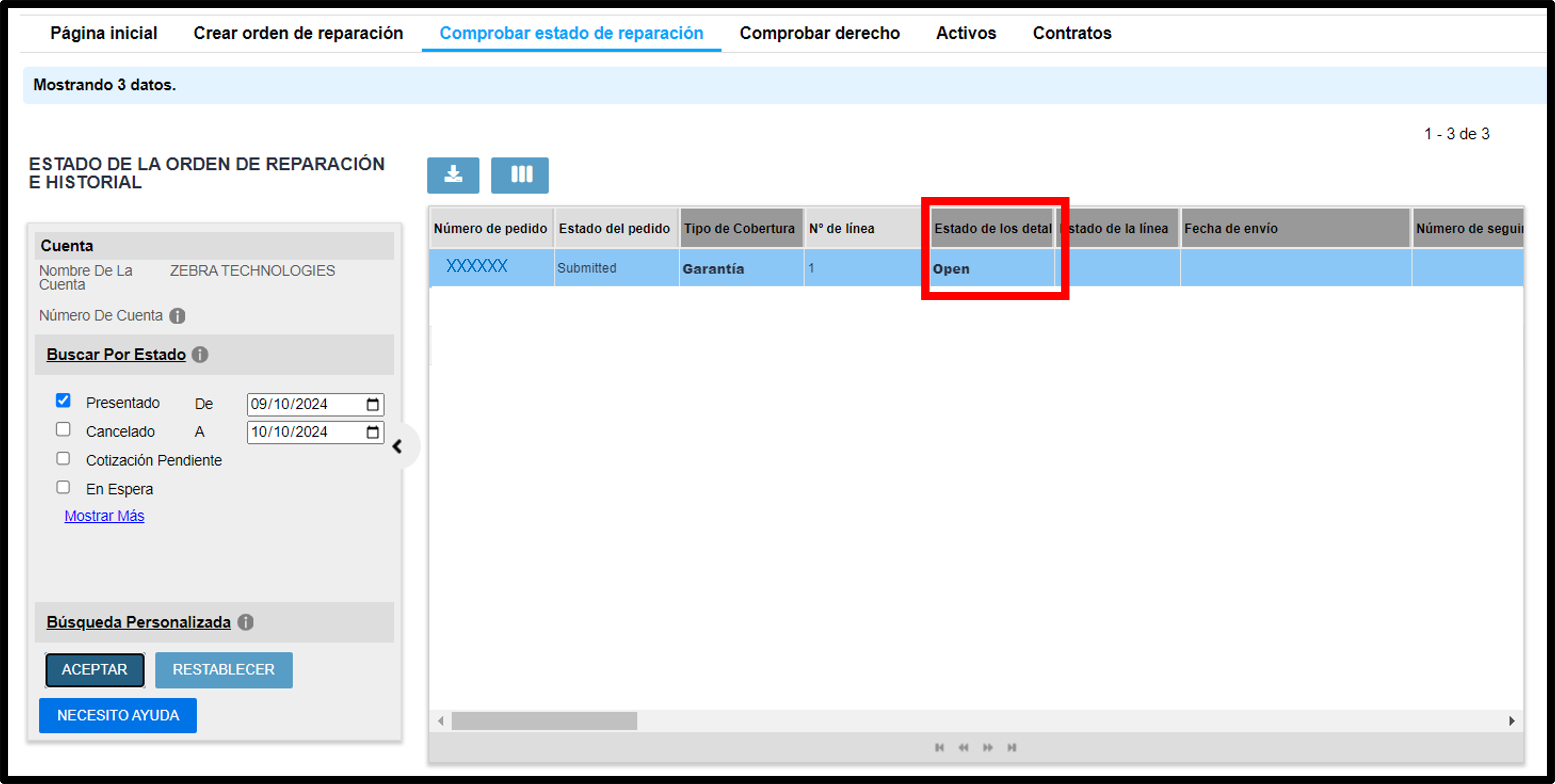Click the ACEPTAR button
This screenshot has width=1555, height=784.
pyautogui.click(x=95, y=669)
